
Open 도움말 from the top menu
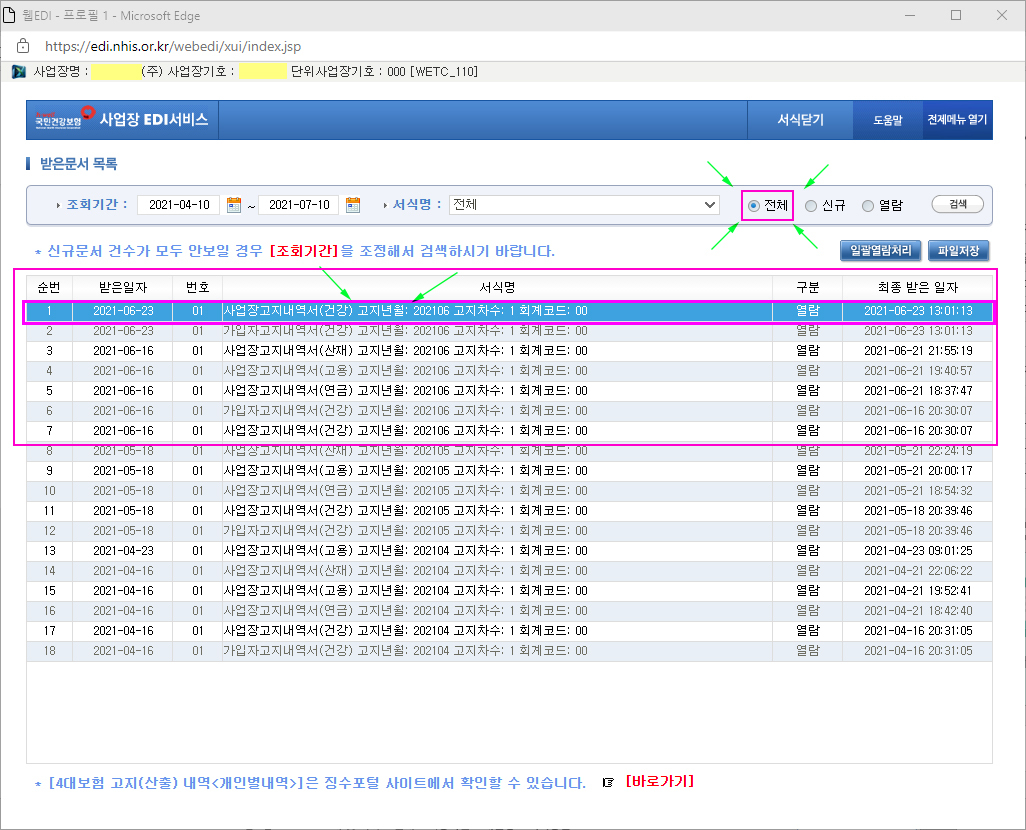click(x=887, y=120)
